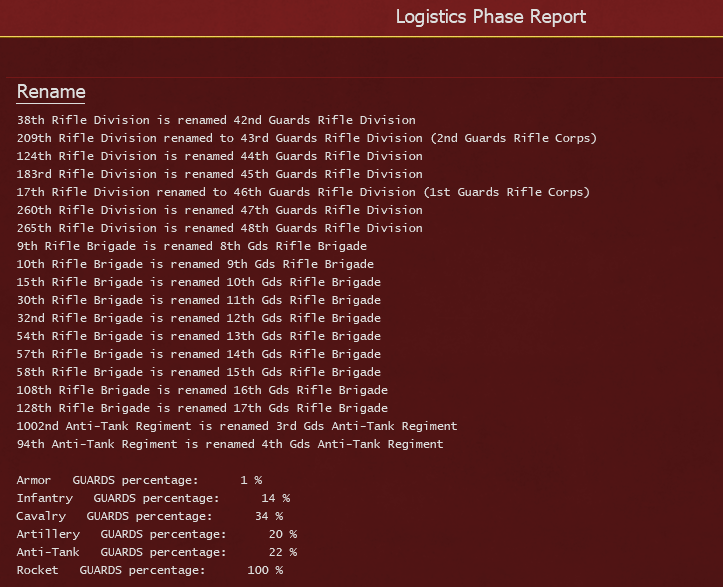Select the 209th Rifle Division rename entry
The image size is (723, 587).
click(x=307, y=138)
